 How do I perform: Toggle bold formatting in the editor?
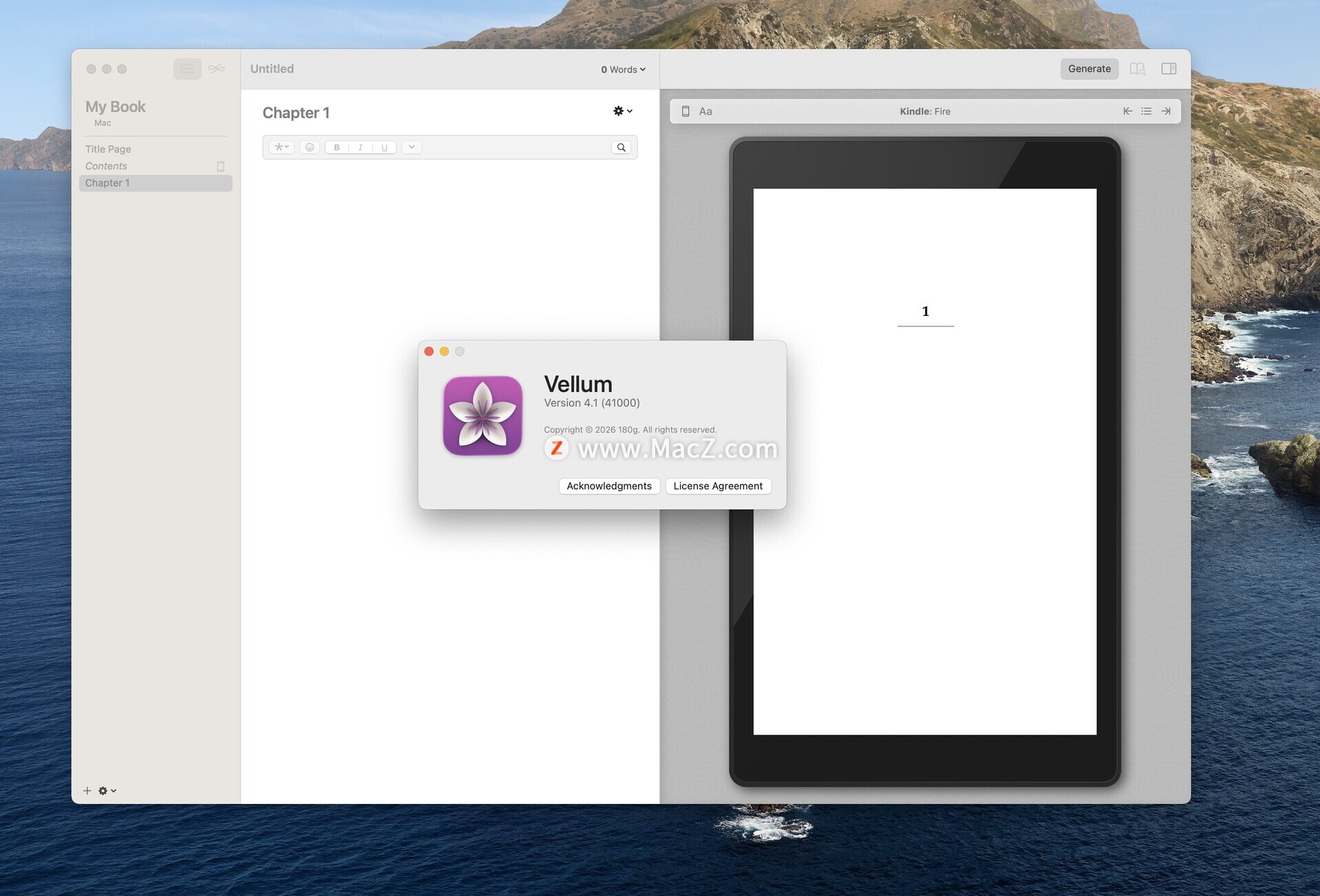[337, 147]
